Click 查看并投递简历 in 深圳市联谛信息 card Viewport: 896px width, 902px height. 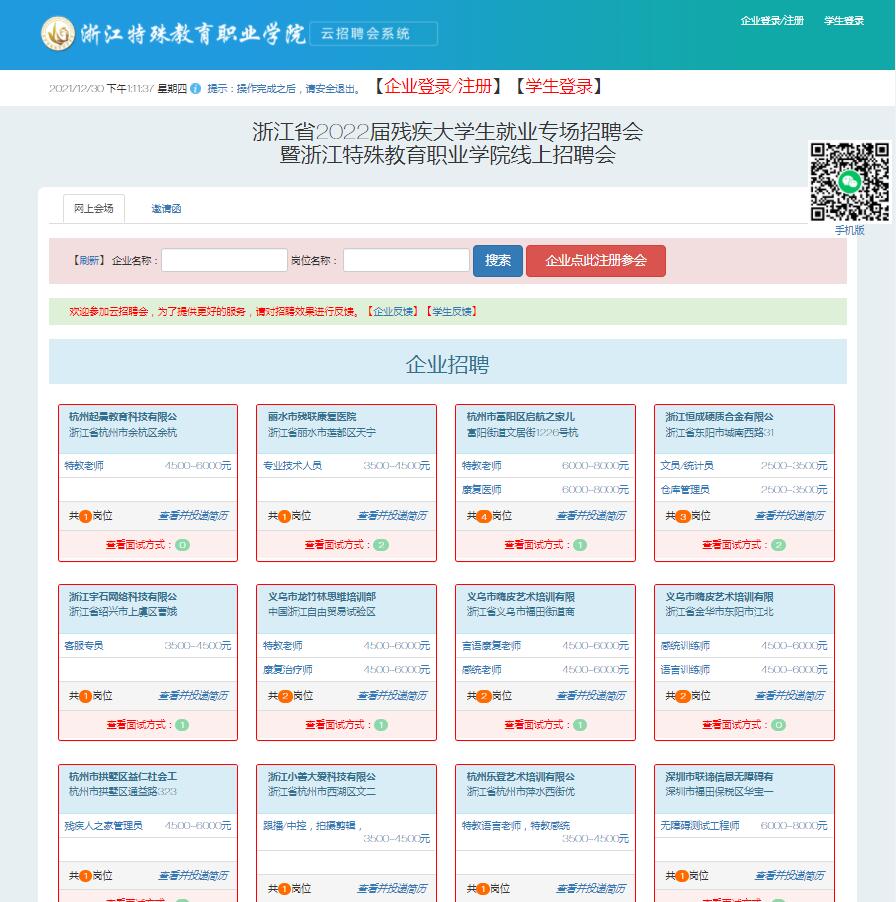click(x=790, y=876)
